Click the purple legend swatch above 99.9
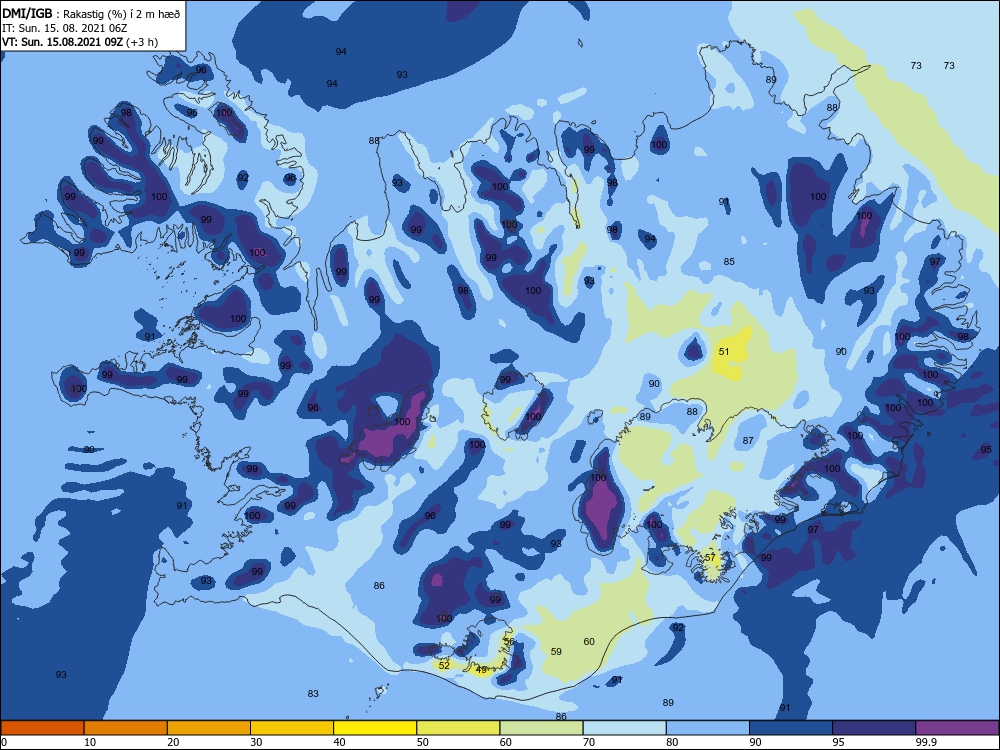Screen dimensions: 1000x750 957,728
